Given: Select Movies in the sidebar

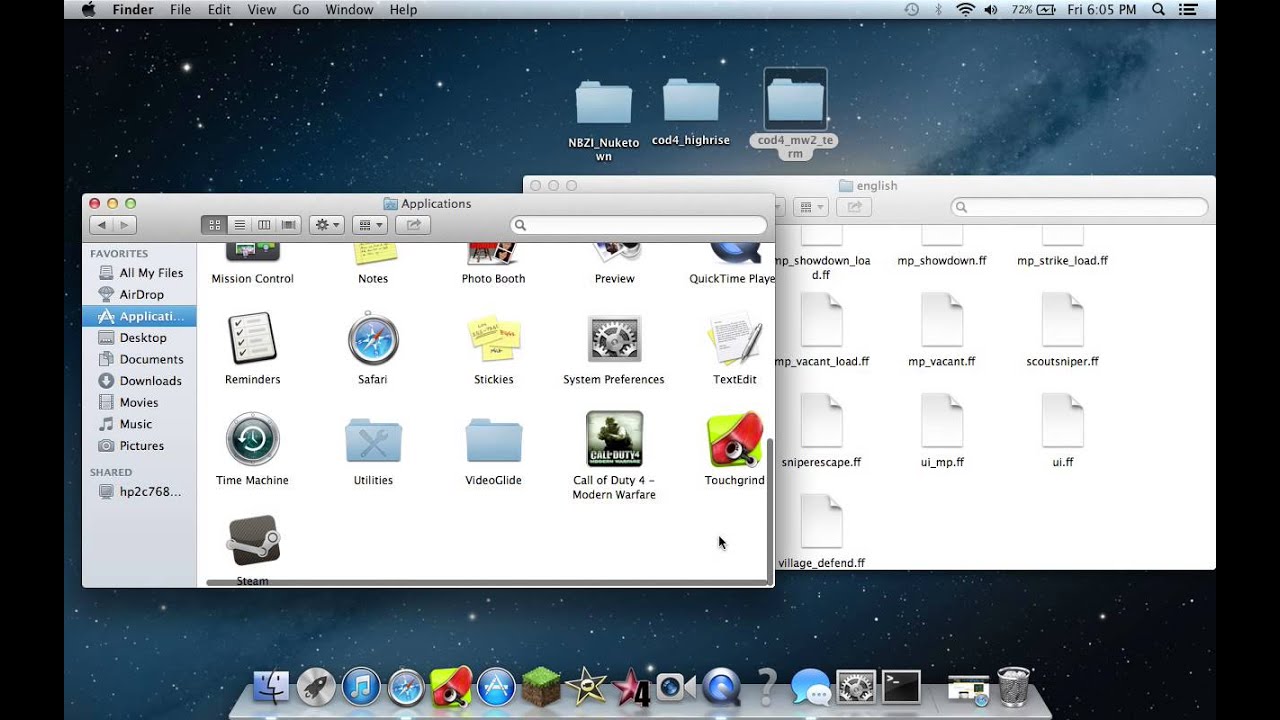Looking at the screenshot, I should 139,402.
